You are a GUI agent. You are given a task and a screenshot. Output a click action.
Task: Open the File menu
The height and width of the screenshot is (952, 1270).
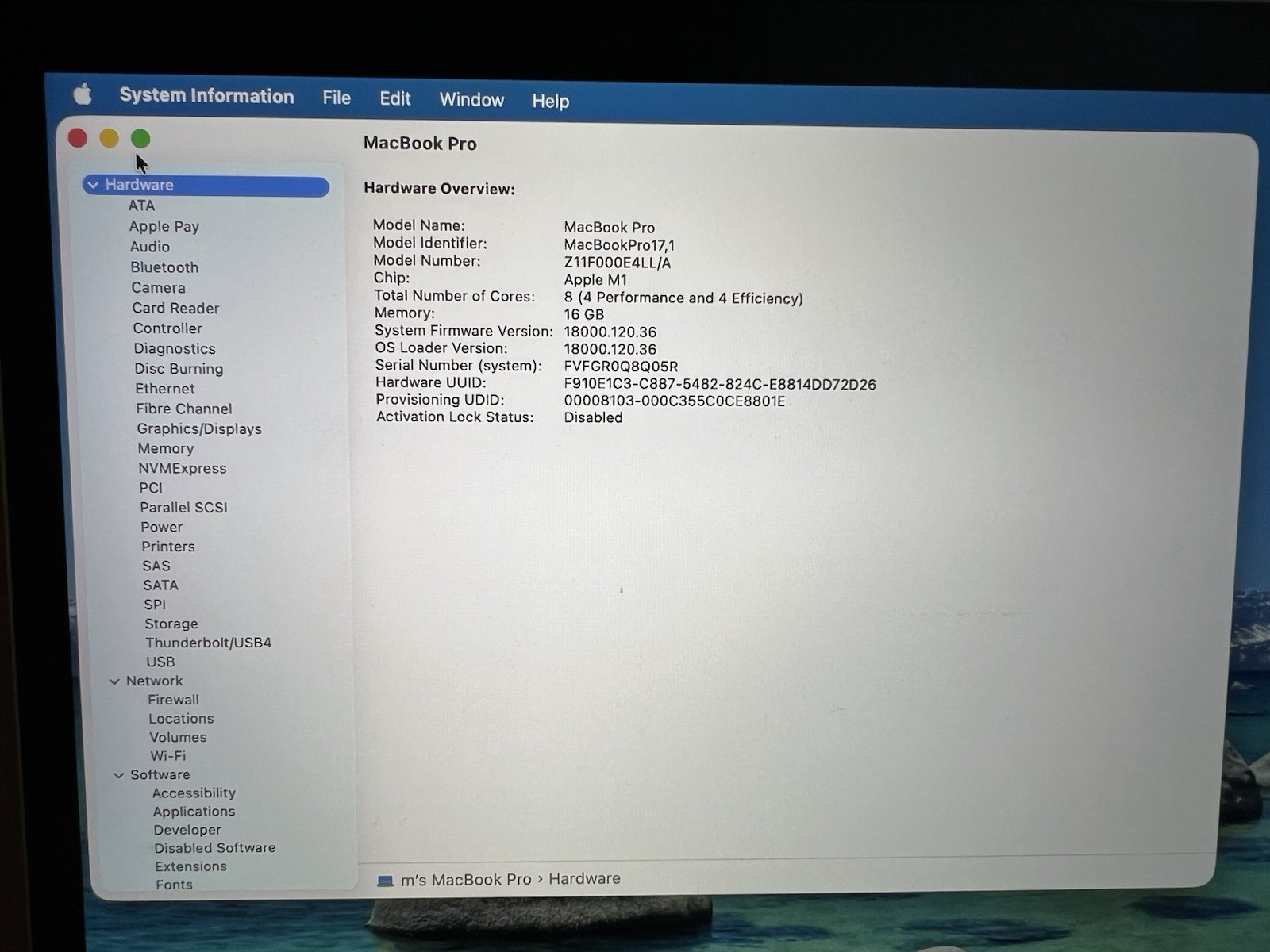[337, 98]
